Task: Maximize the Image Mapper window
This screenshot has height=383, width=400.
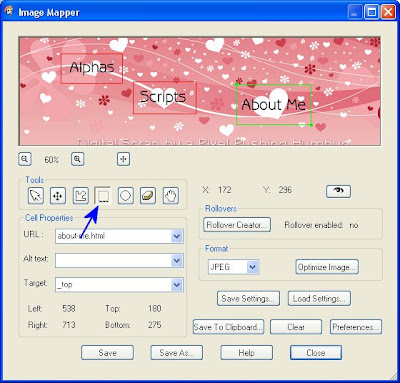Action: click(371, 13)
